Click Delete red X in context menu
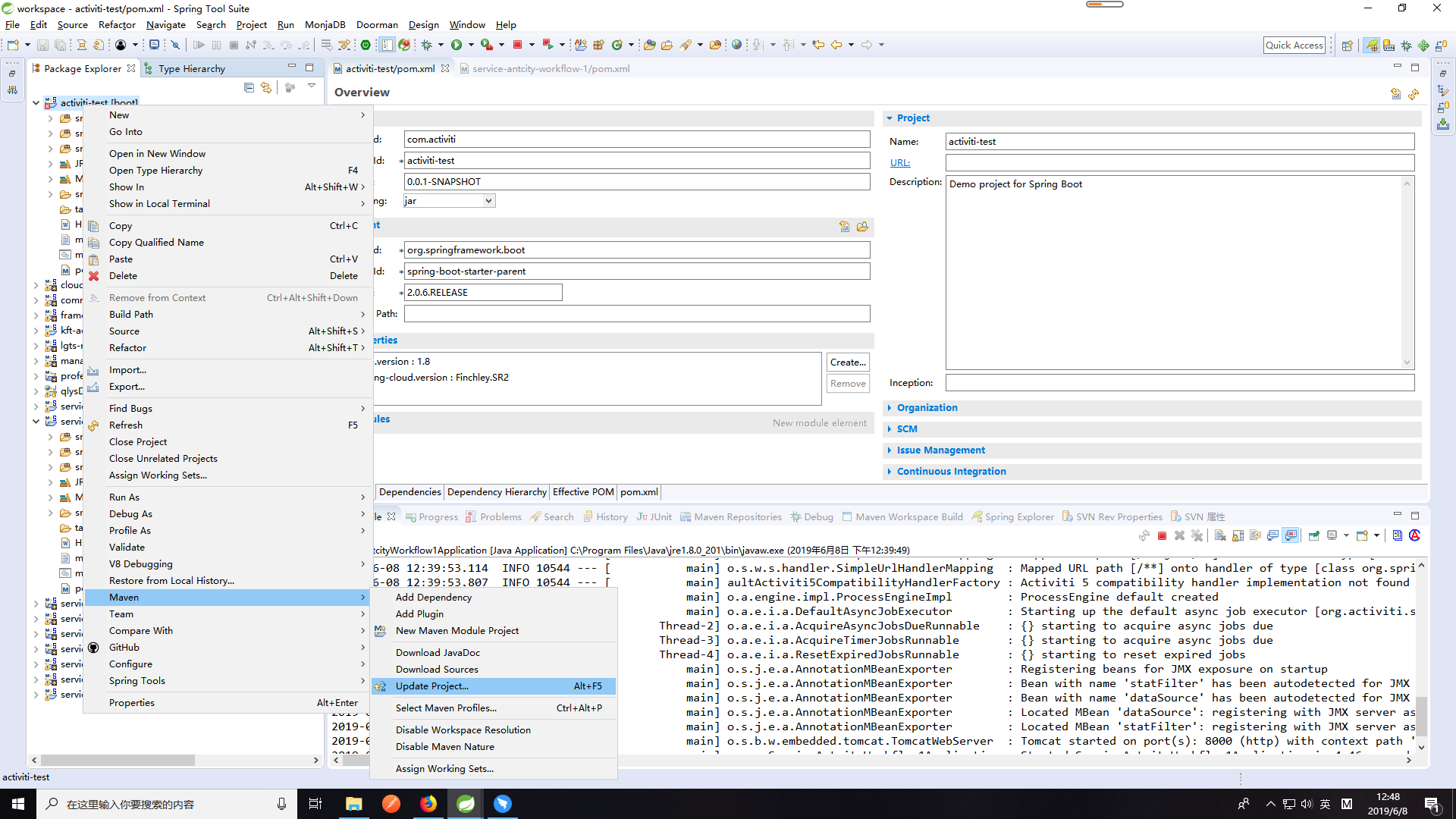The image size is (1456, 819). 94,276
